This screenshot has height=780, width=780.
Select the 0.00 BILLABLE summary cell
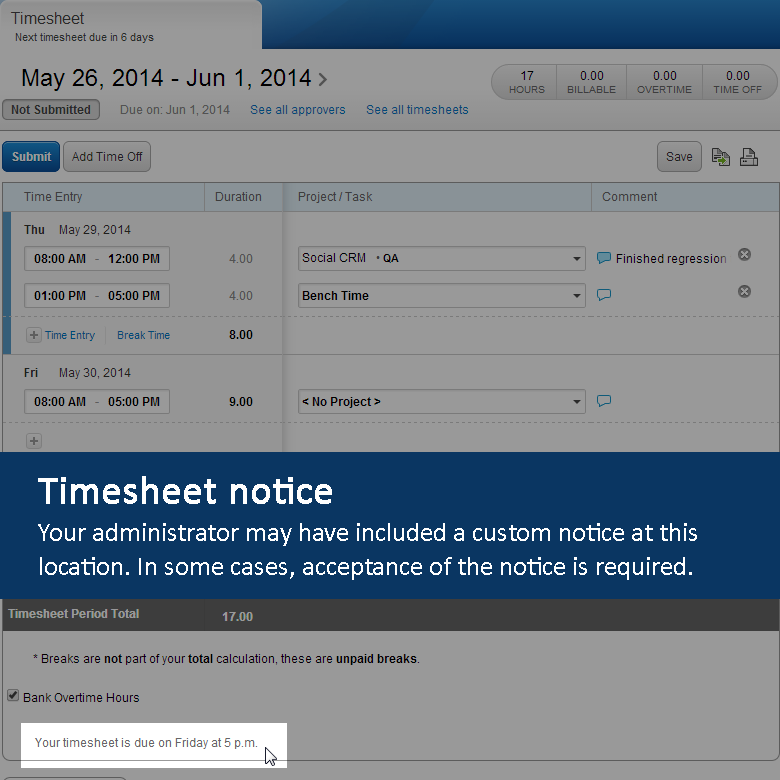(x=591, y=82)
